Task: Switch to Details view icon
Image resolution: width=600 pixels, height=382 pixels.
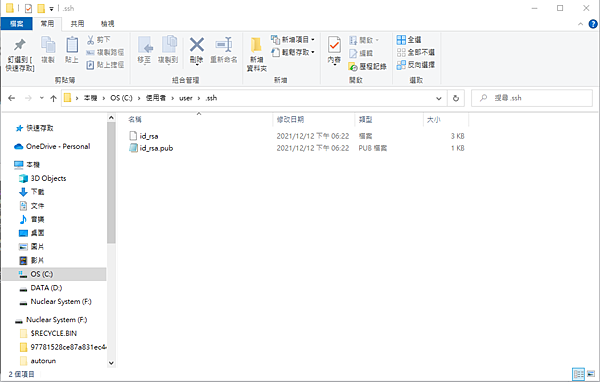Action: [579, 374]
